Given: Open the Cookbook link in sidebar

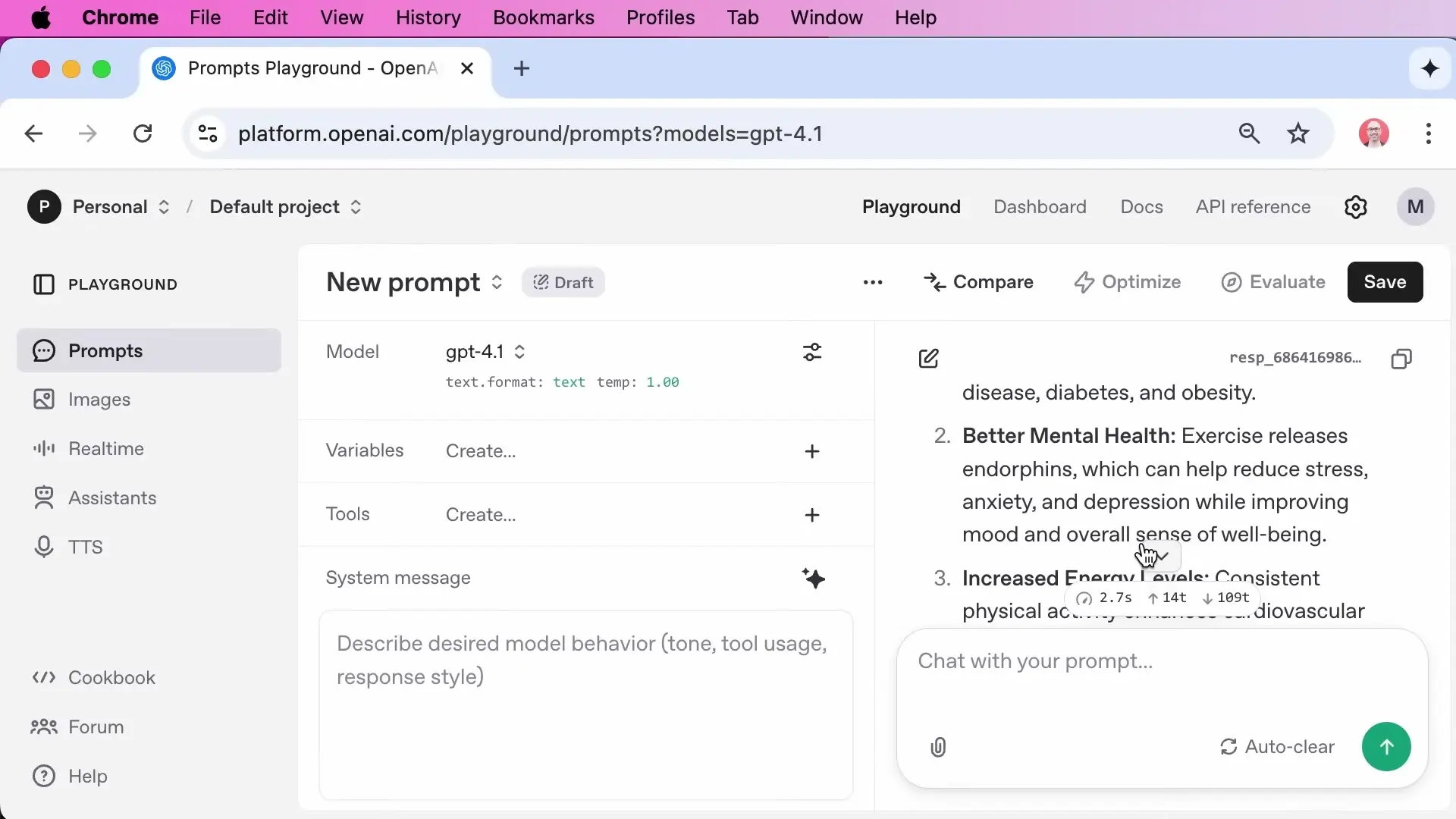Looking at the screenshot, I should tap(111, 678).
